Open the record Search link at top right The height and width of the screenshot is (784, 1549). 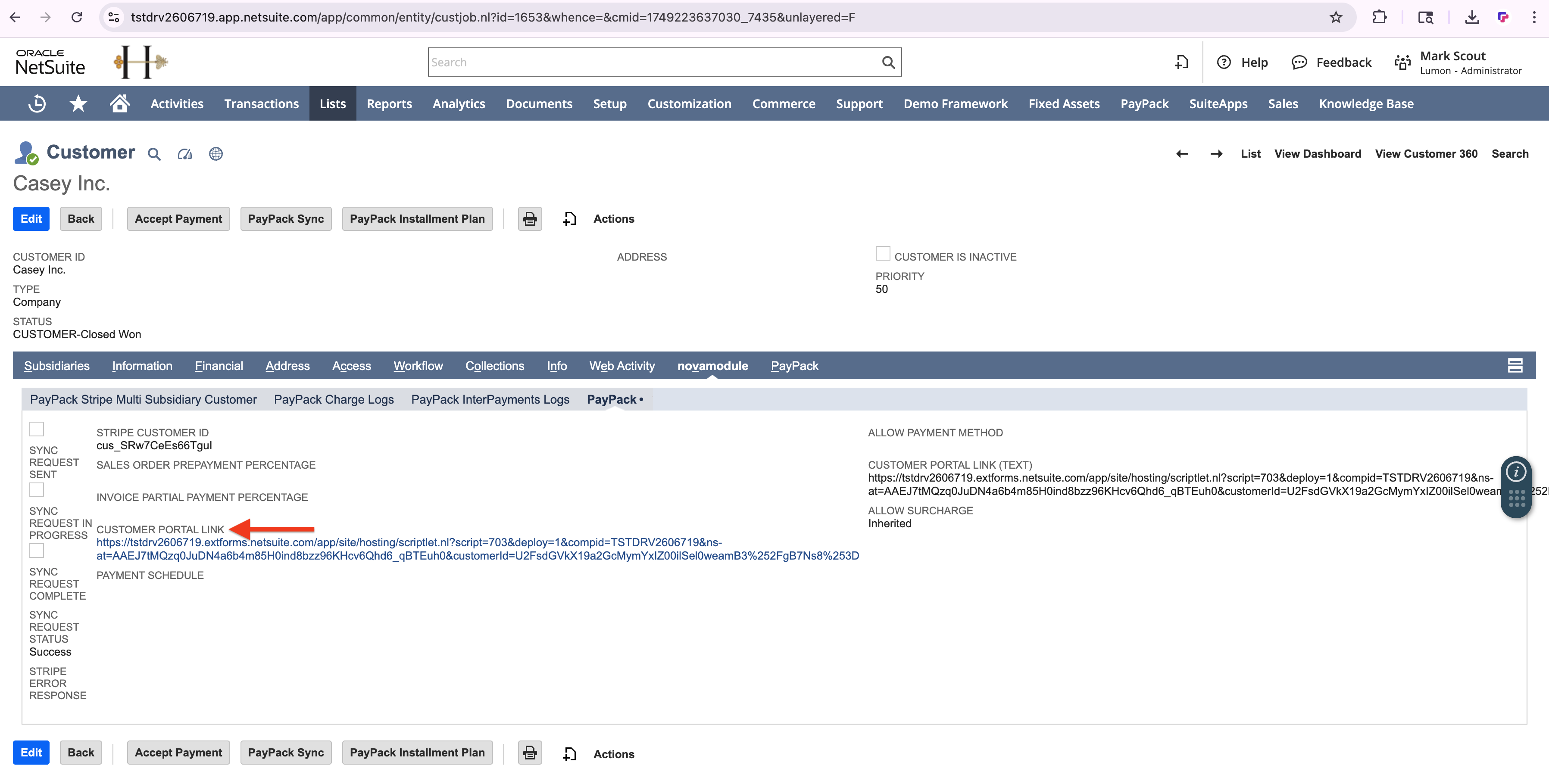pos(1510,154)
